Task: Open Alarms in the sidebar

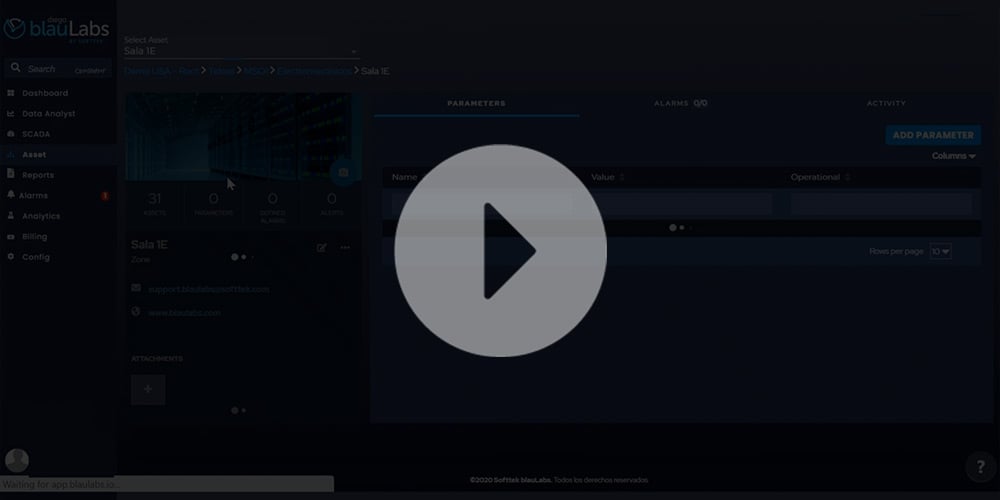Action: 33,196
